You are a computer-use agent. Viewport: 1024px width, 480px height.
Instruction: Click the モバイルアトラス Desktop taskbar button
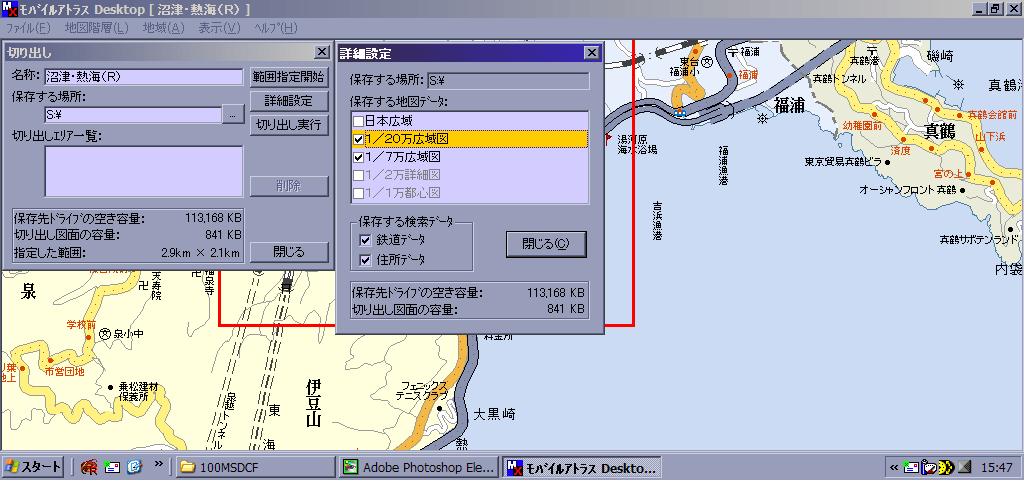[x=582, y=468]
